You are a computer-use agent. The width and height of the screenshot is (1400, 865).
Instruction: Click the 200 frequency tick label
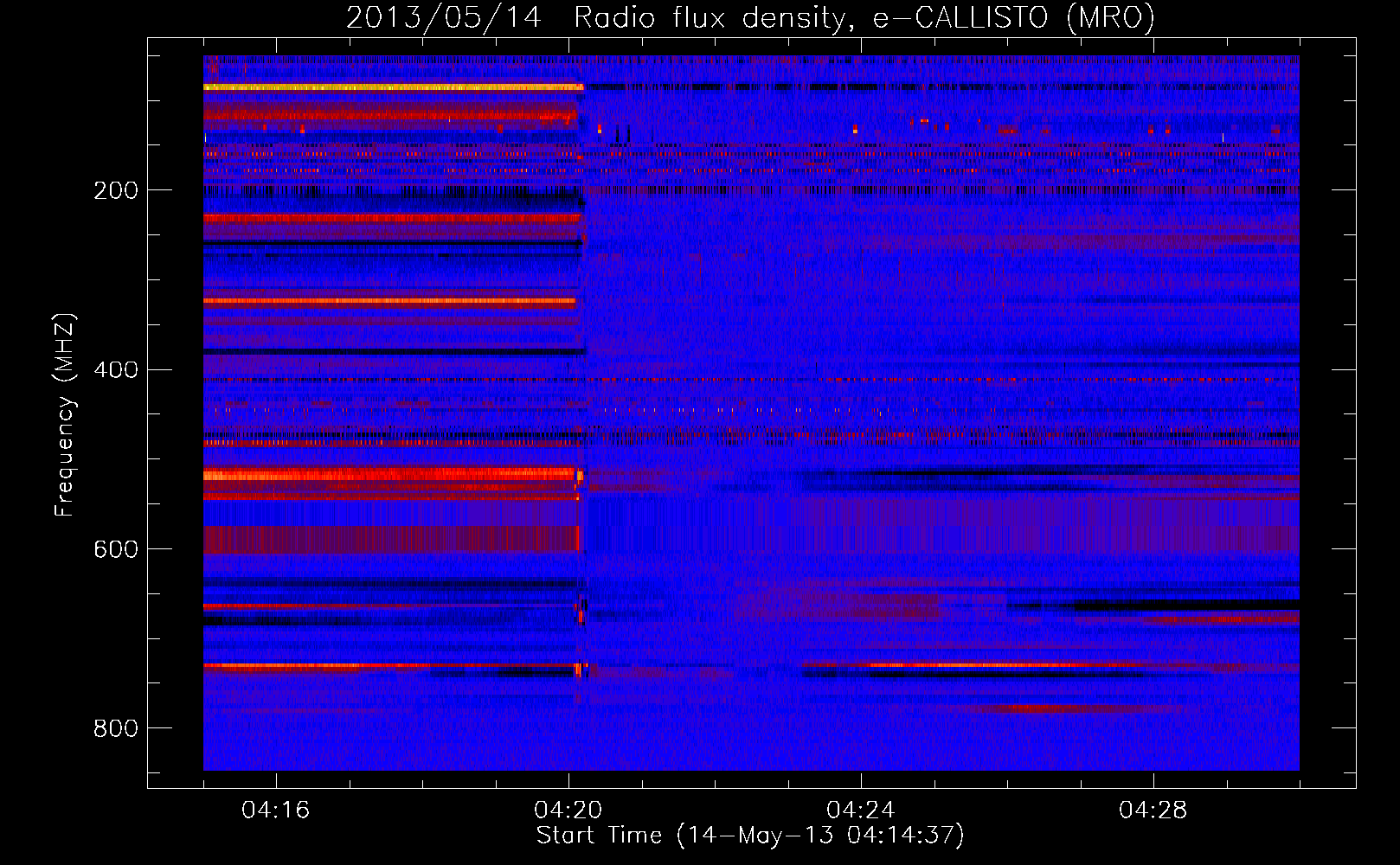(x=115, y=190)
